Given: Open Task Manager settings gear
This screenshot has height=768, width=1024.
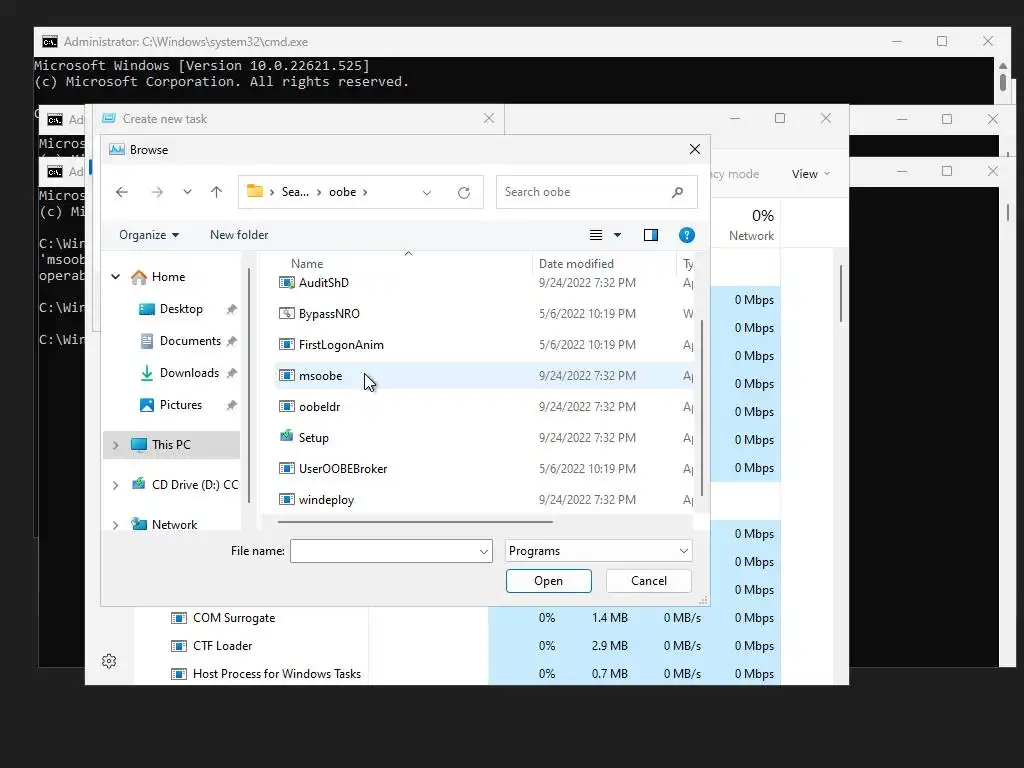Looking at the screenshot, I should (x=109, y=661).
